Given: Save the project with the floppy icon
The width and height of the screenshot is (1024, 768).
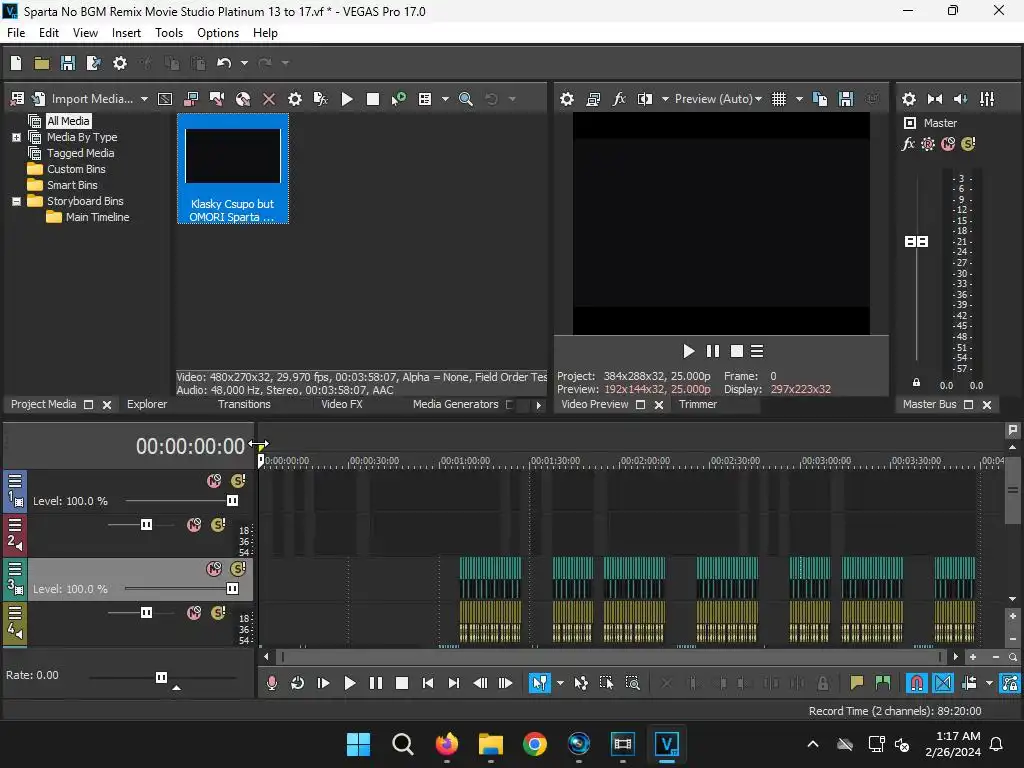Looking at the screenshot, I should click(x=67, y=63).
